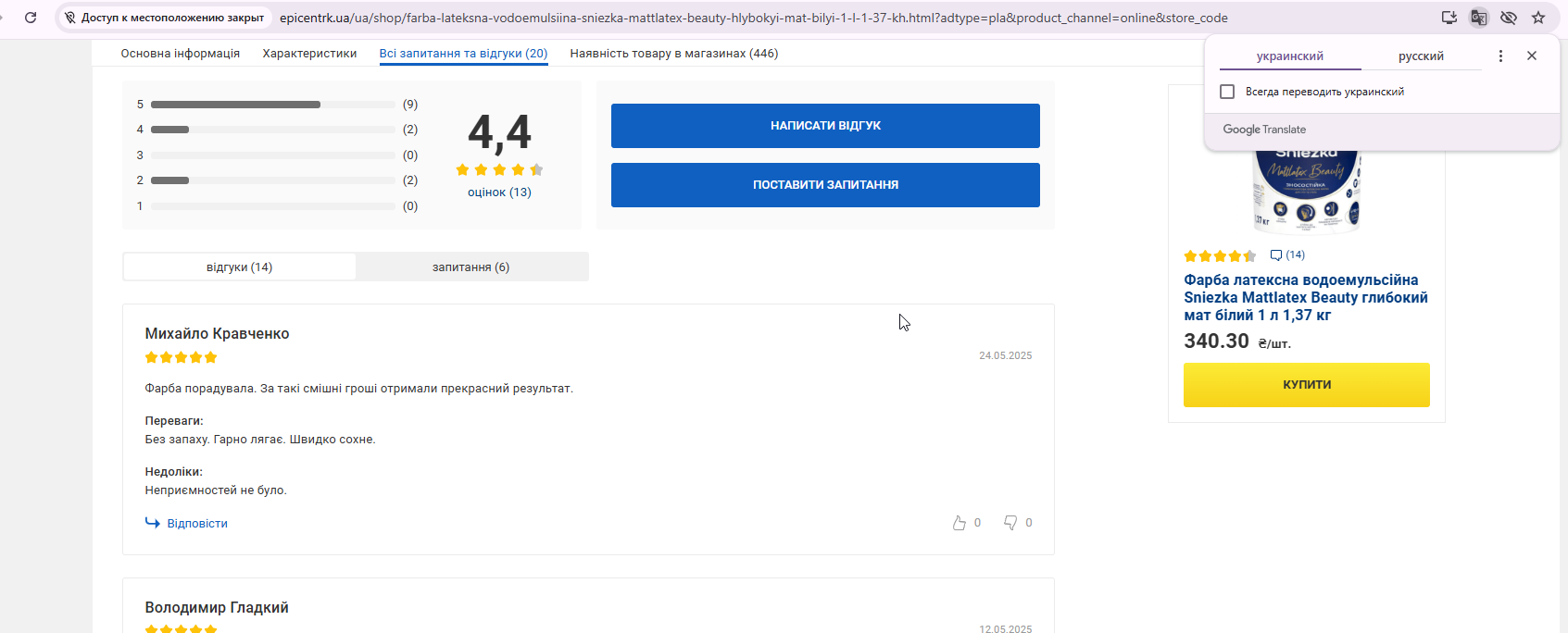Click the 1-star rating bar
Viewport: 1568px width, 633px height.
[x=273, y=206]
